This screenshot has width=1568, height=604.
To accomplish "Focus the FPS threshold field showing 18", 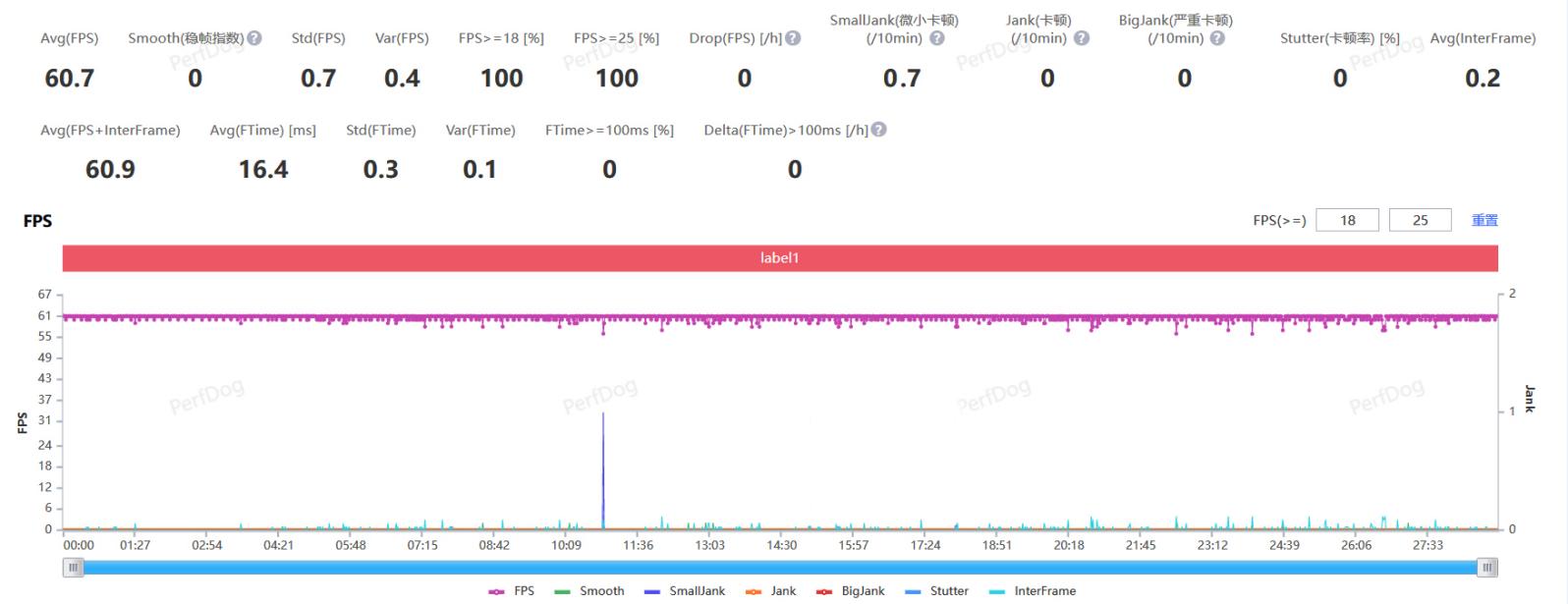I will (1347, 220).
